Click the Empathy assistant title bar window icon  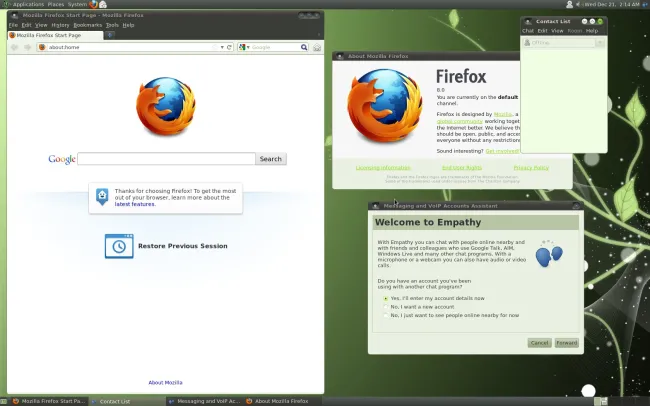pos(376,206)
